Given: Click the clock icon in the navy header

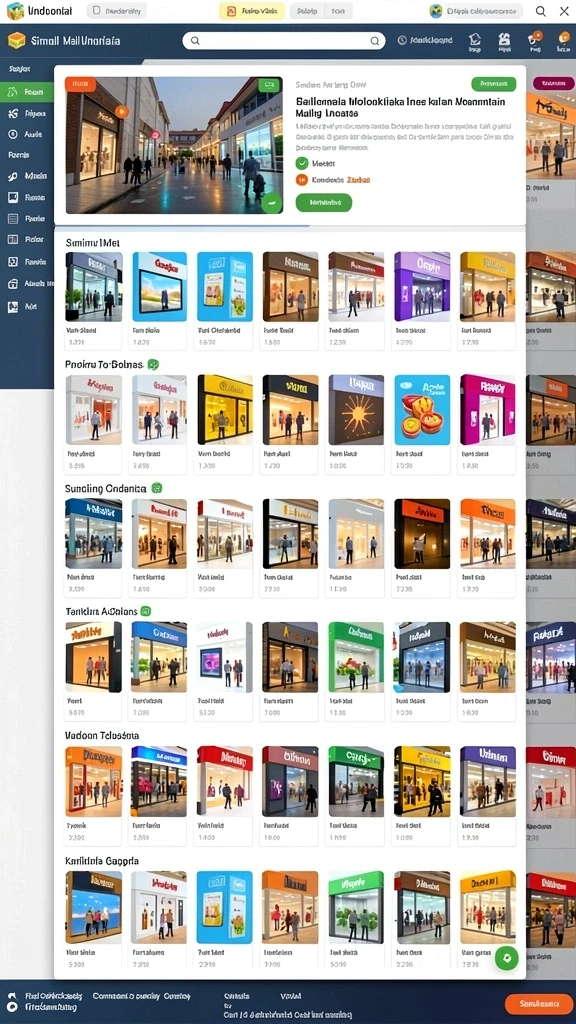Looking at the screenshot, I should click(402, 40).
